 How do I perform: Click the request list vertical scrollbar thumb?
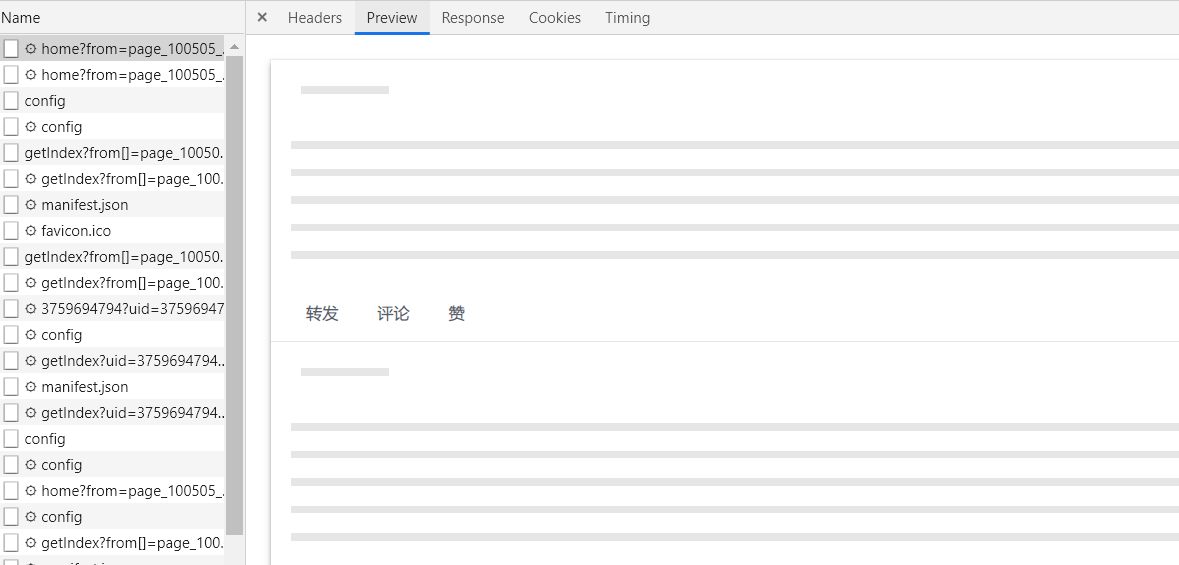234,295
